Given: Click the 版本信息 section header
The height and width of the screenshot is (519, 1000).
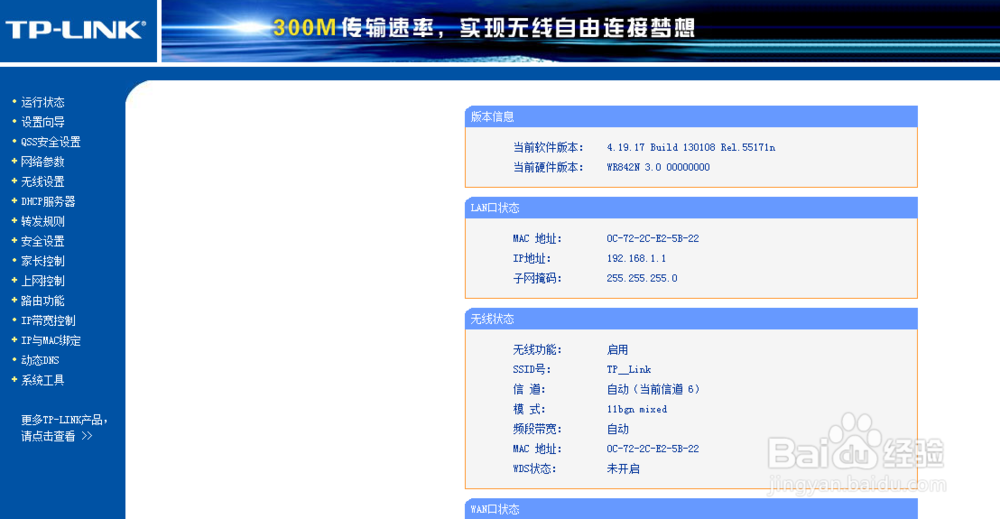Looking at the screenshot, I should point(691,117).
